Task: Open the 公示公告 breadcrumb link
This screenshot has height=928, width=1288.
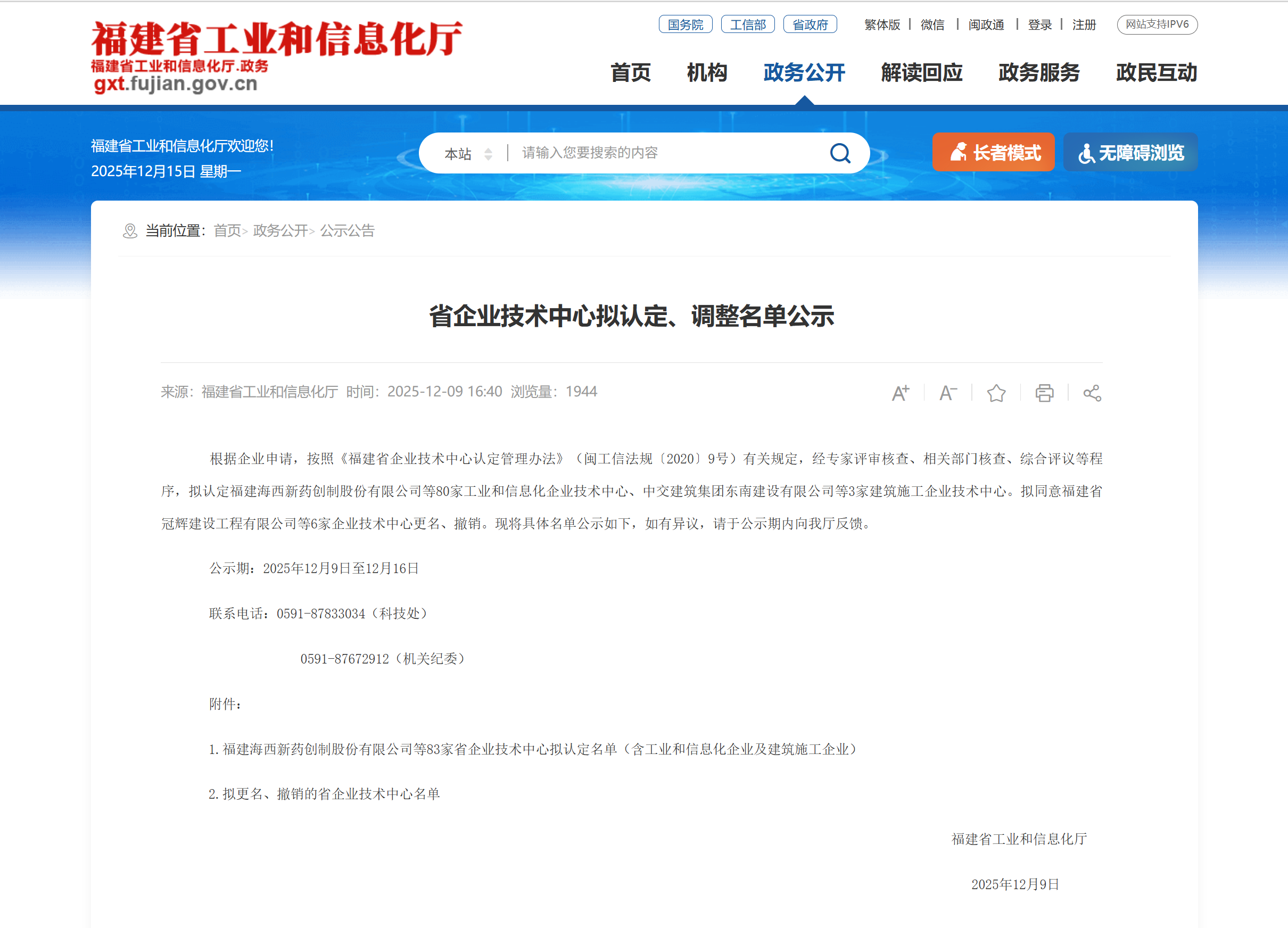Action: [347, 230]
